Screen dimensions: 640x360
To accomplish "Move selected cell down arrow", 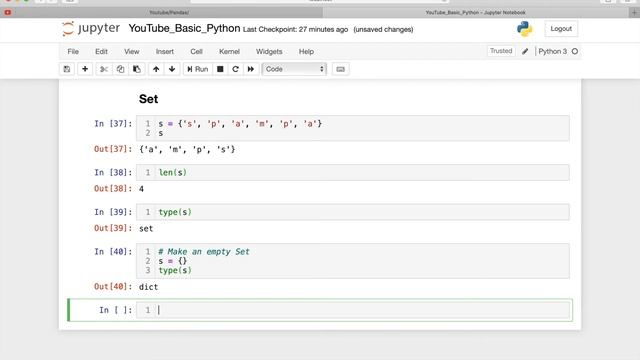I will (x=172, y=69).
